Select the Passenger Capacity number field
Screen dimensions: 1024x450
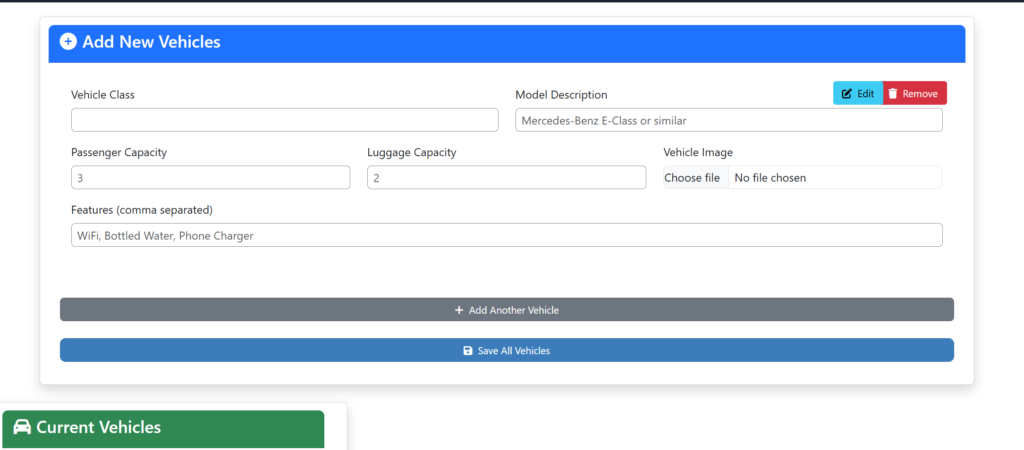210,178
